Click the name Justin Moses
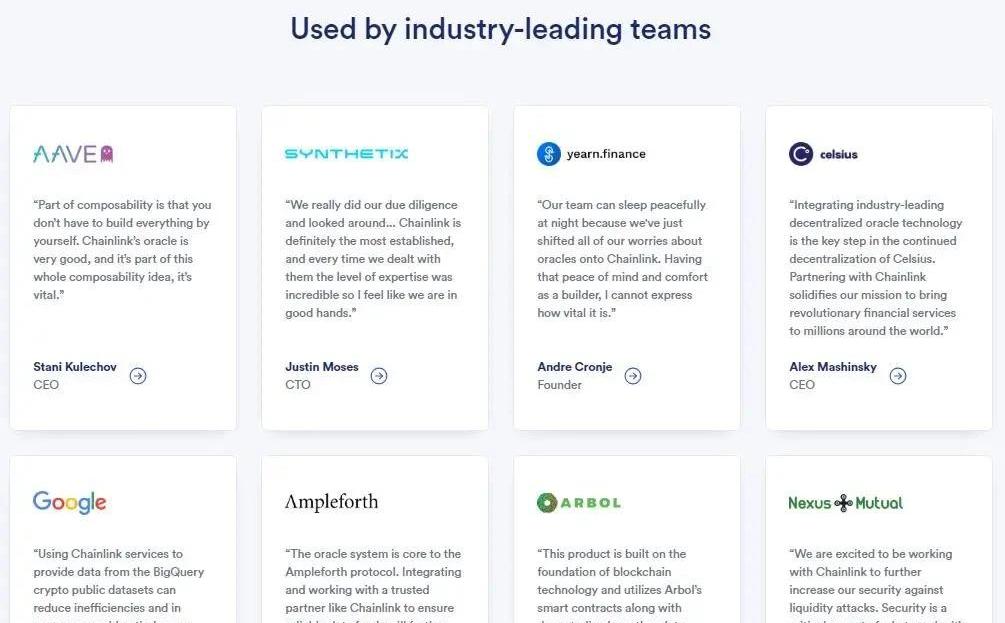Screen dimensions: 1005x623 pos(322,367)
